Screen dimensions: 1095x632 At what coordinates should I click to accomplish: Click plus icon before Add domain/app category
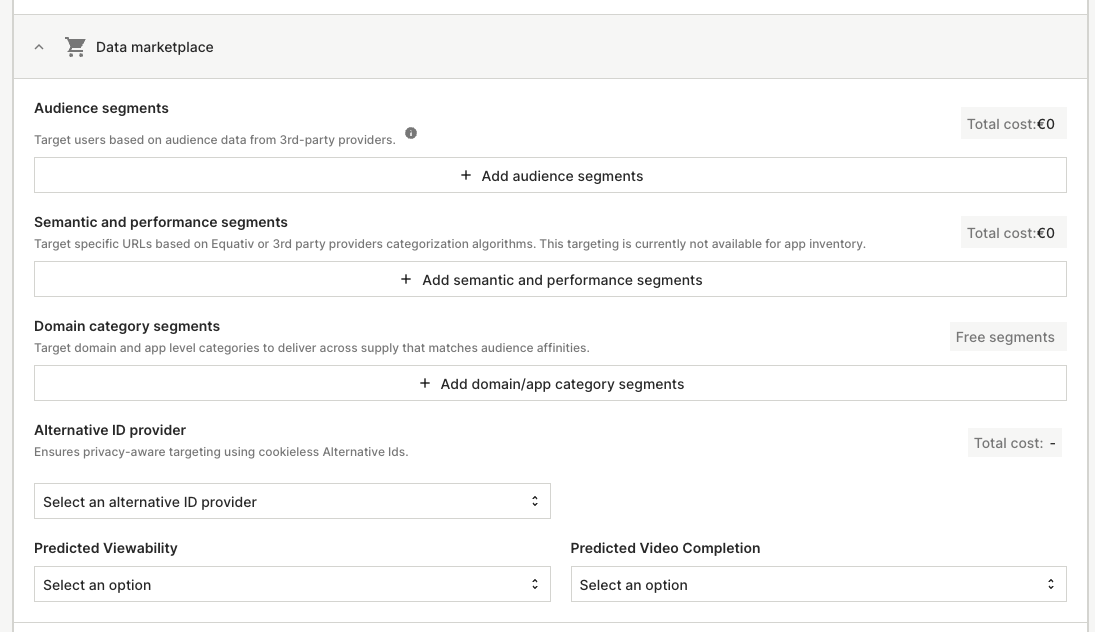[425, 384]
